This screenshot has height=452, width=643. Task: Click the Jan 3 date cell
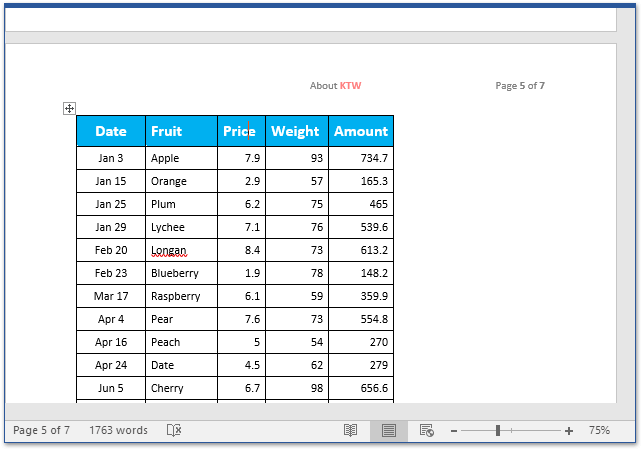coord(111,158)
